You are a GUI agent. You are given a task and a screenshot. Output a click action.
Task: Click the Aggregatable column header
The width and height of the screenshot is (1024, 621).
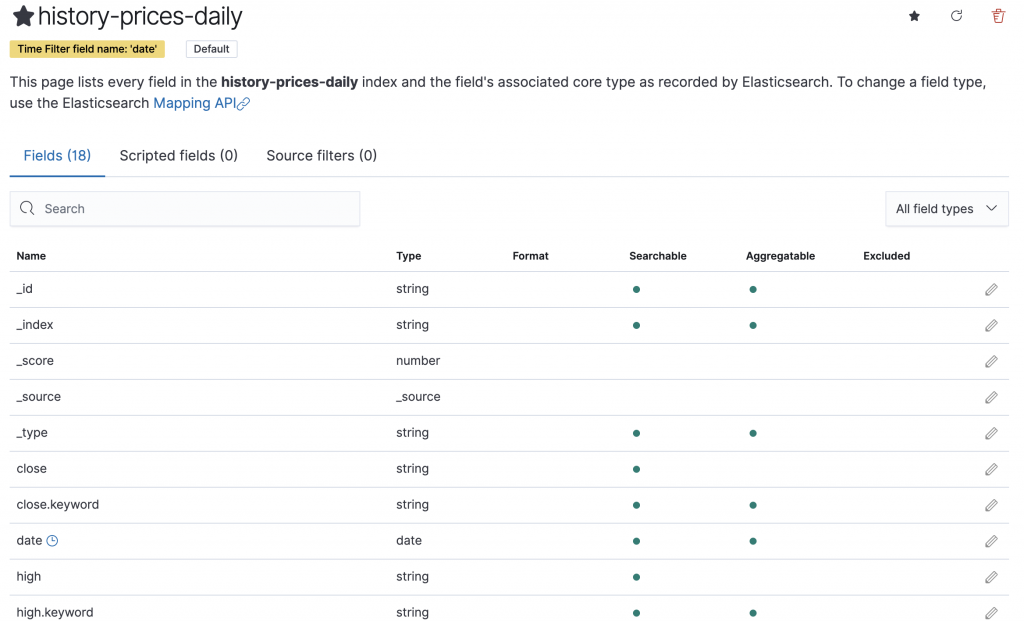coord(780,256)
